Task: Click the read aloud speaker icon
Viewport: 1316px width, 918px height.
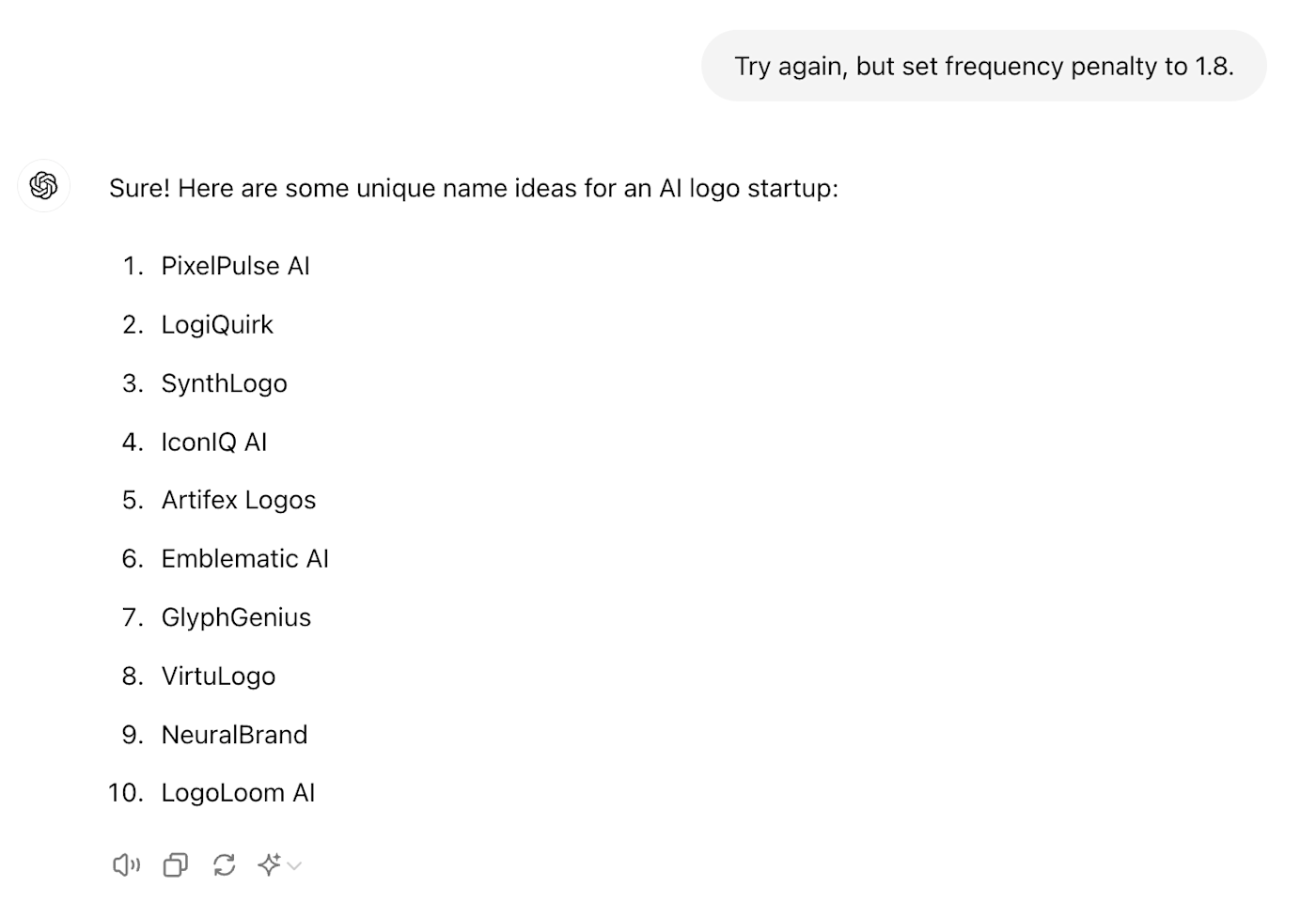Action: (x=126, y=864)
